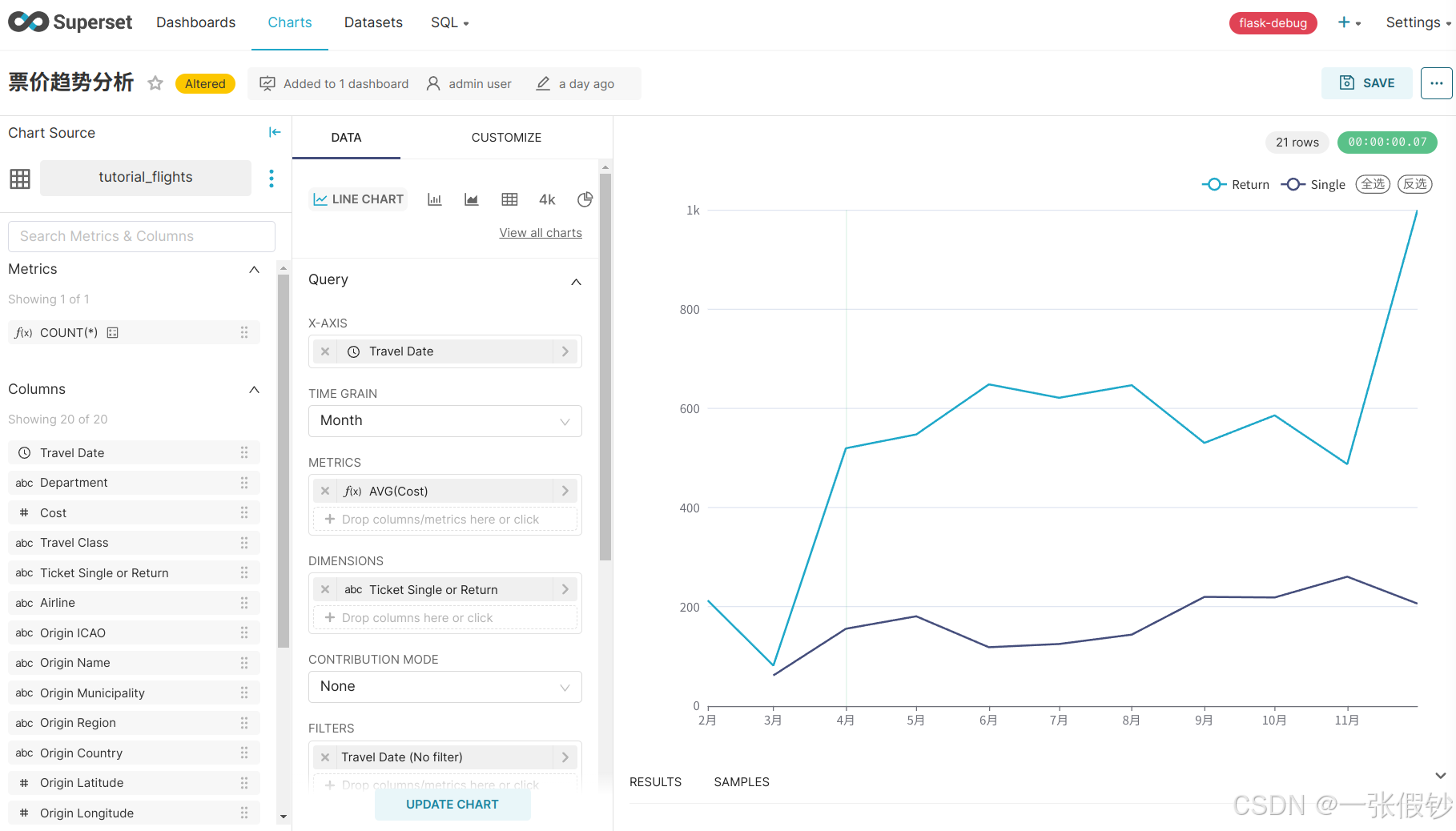Open the Time Grain Month dropdown
The image size is (1456, 831).
(x=444, y=421)
